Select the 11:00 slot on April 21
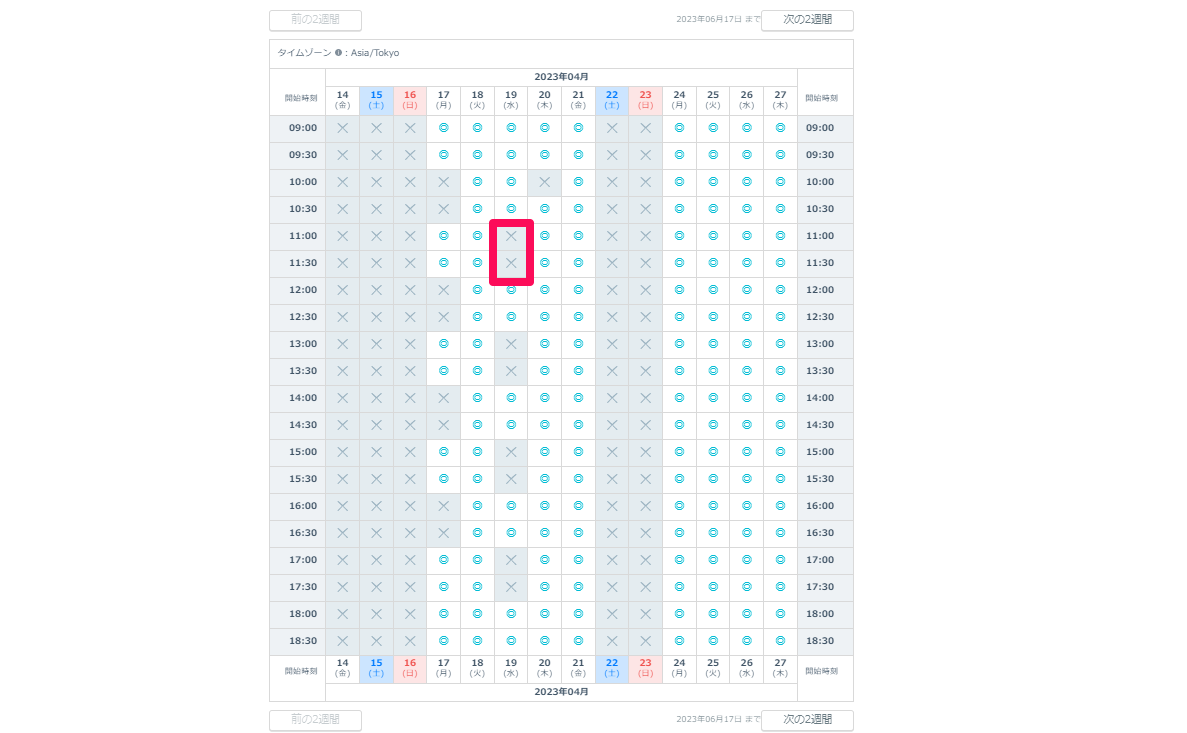This screenshot has width=1187, height=733. click(578, 236)
